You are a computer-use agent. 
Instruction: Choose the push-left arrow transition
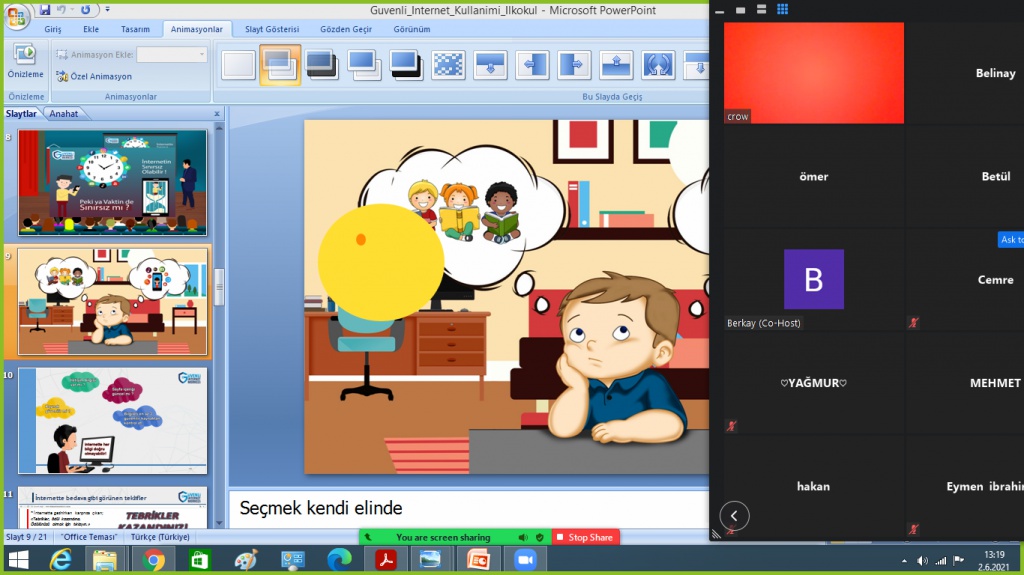pyautogui.click(x=531, y=65)
